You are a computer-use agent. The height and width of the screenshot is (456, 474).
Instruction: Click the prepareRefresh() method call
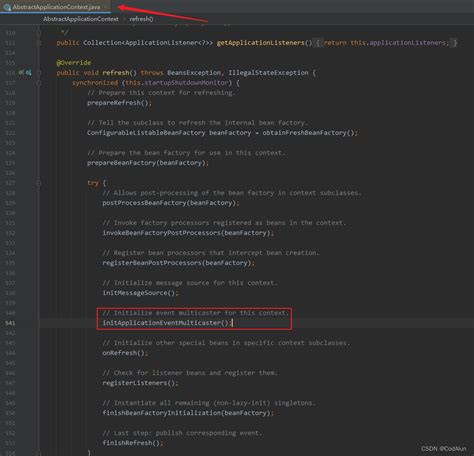click(x=117, y=103)
